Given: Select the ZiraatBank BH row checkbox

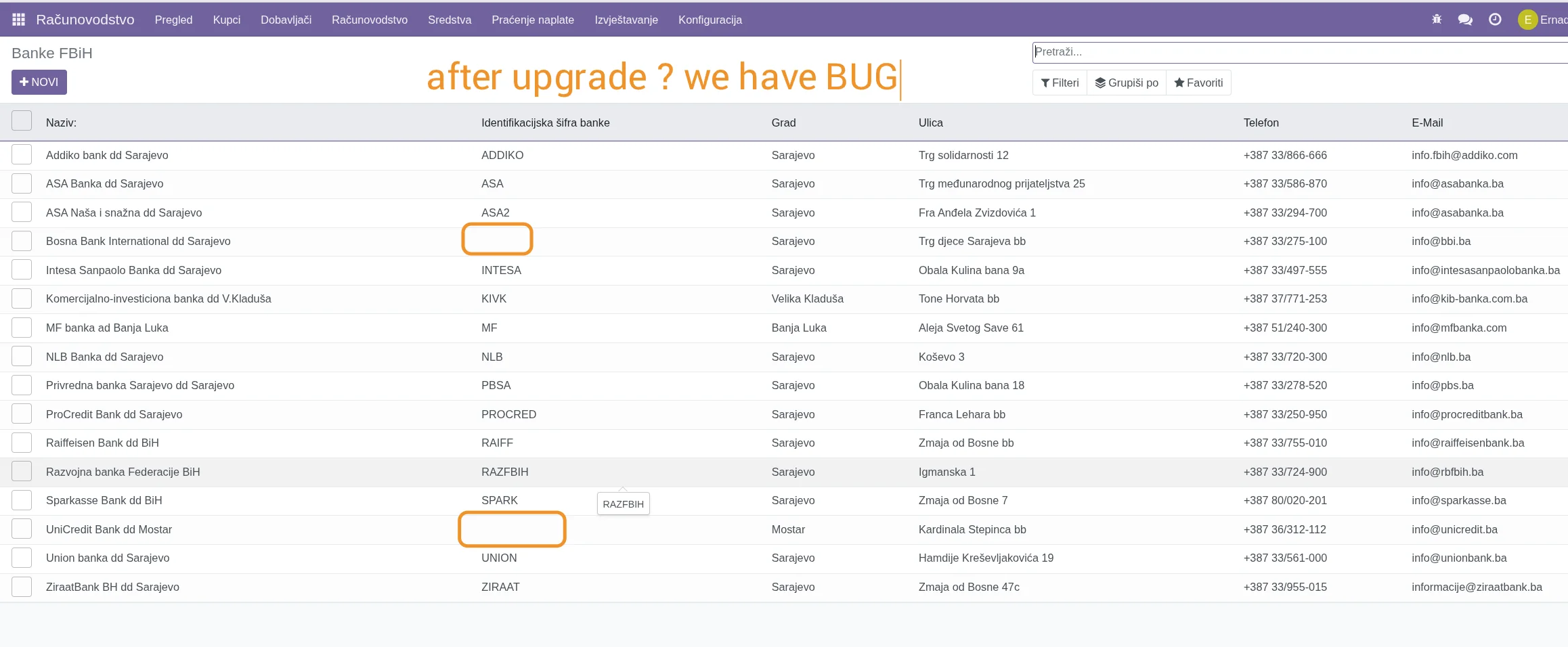Looking at the screenshot, I should 22,587.
